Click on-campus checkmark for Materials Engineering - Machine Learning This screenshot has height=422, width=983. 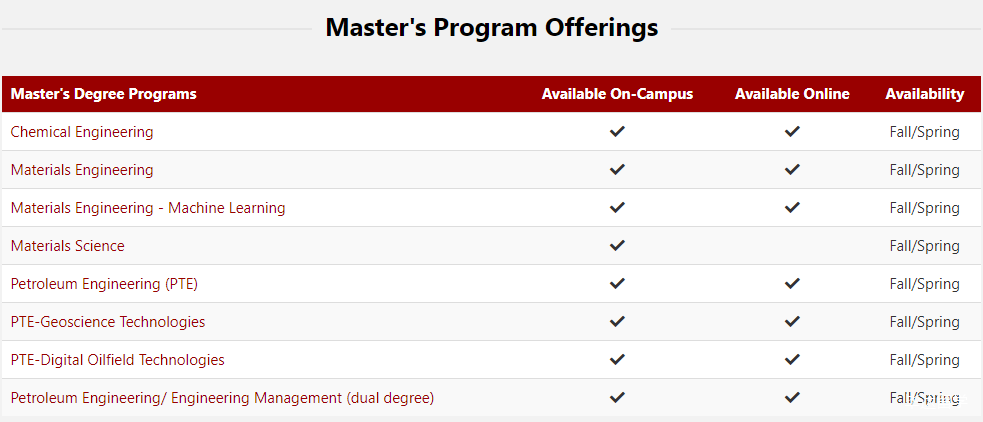point(617,207)
